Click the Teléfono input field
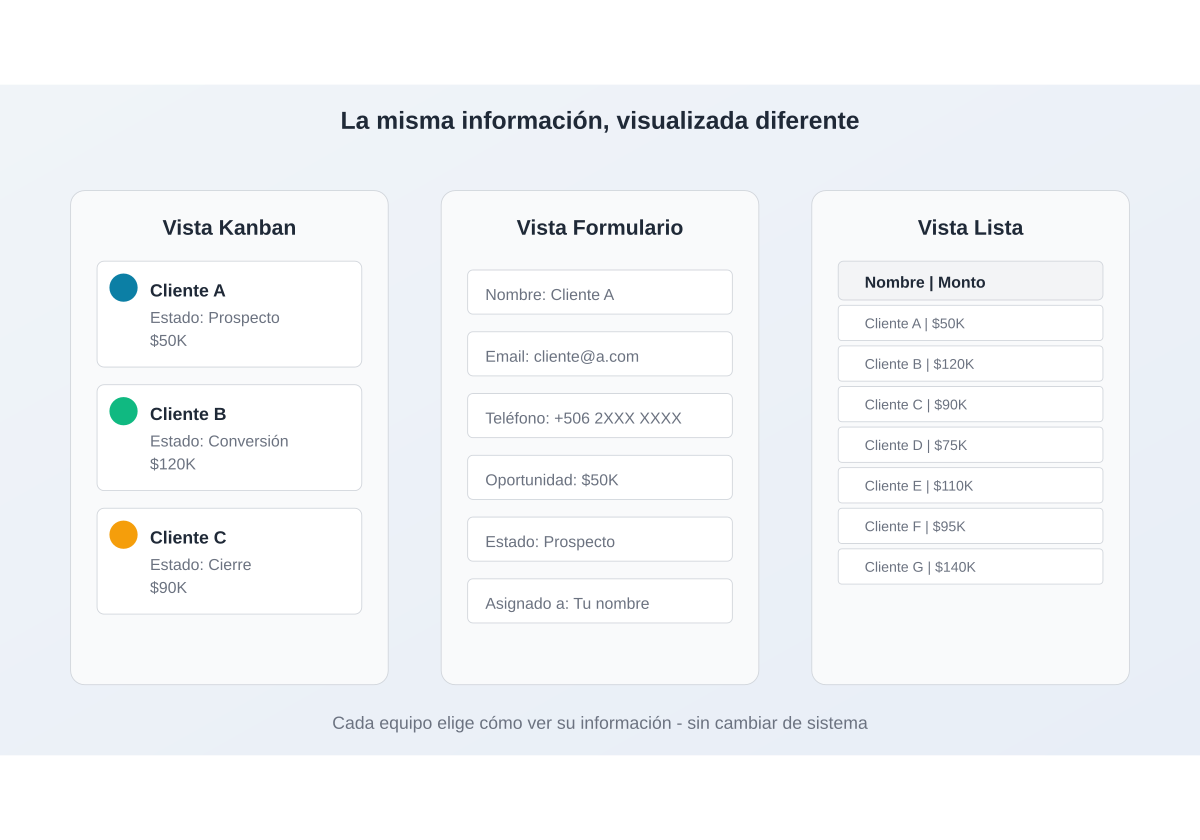The image size is (1200, 840). coord(599,416)
